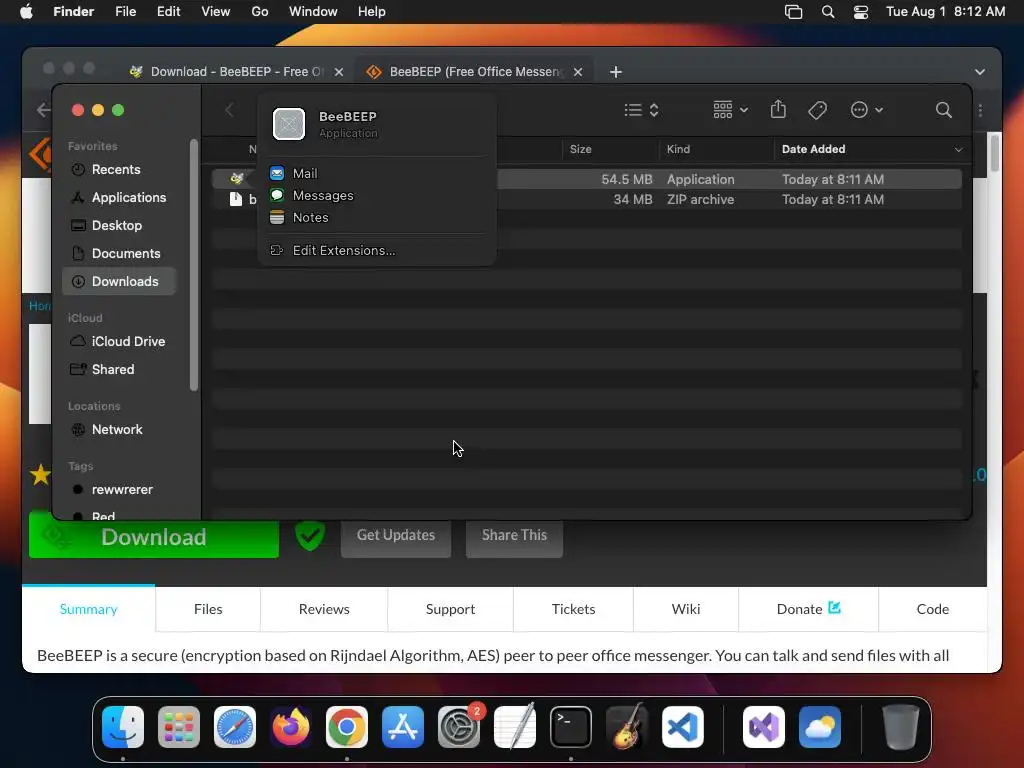Open System Settings from the Dock

458,727
